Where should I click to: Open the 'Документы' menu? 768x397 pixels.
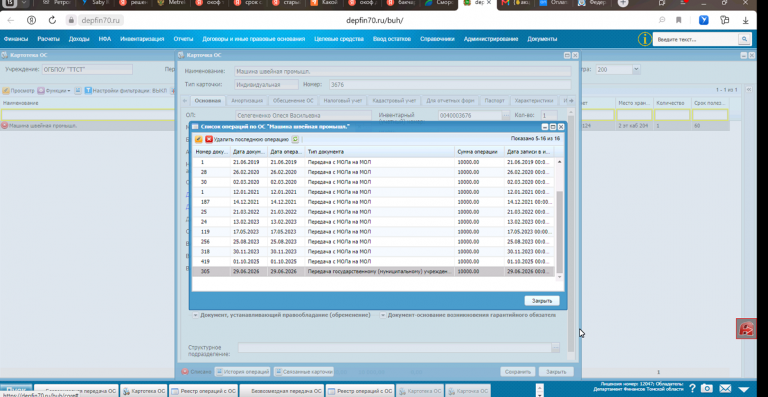[x=542, y=39]
